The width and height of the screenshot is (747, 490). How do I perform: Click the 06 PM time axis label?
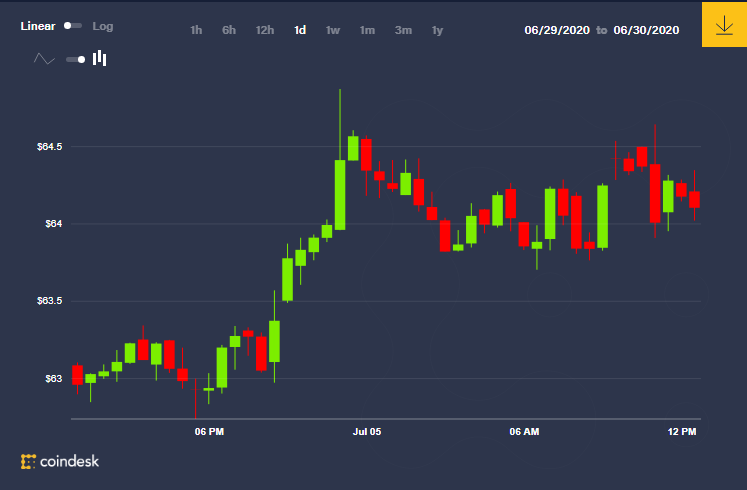coord(209,432)
